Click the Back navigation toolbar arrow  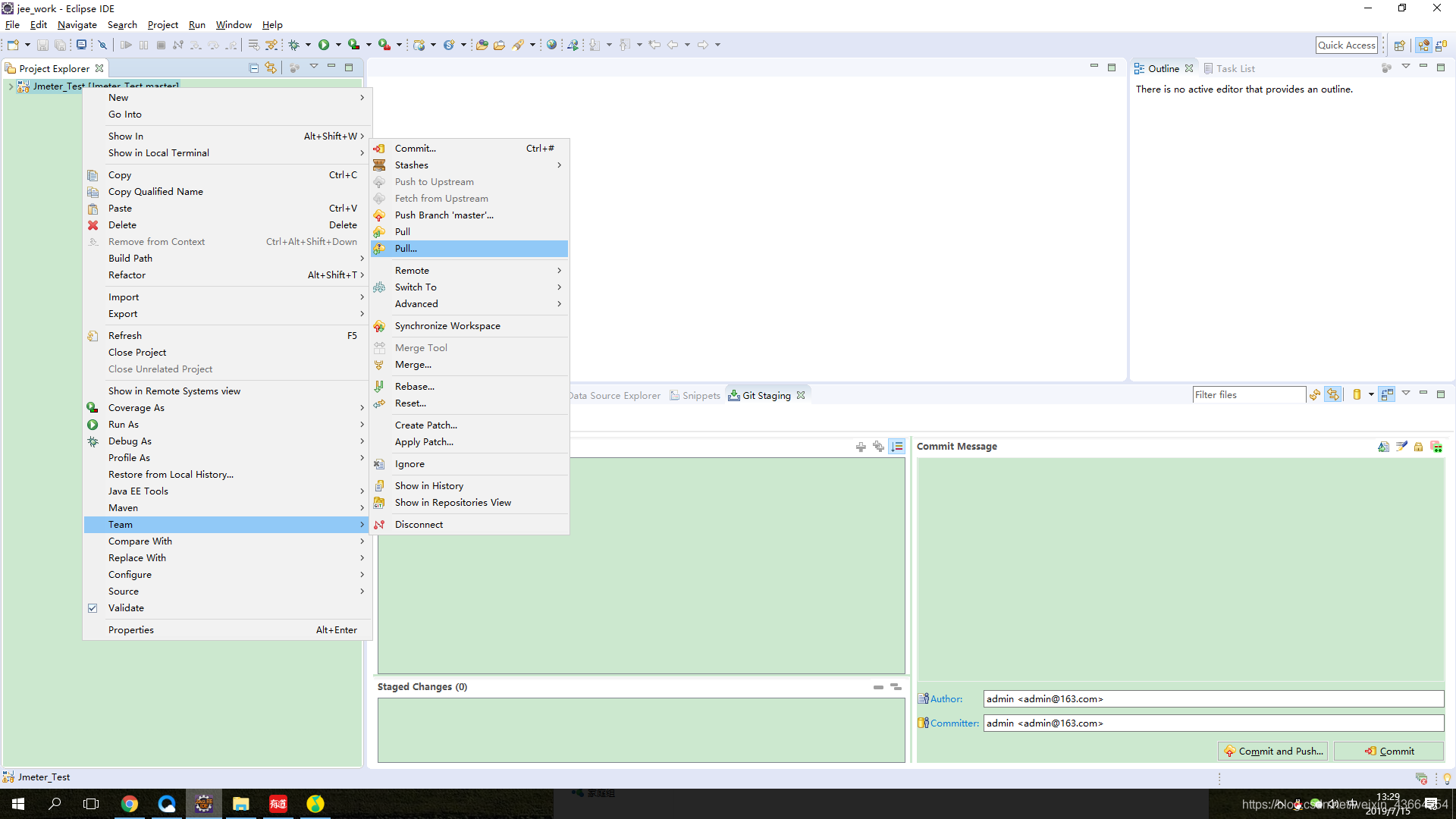coord(673,45)
